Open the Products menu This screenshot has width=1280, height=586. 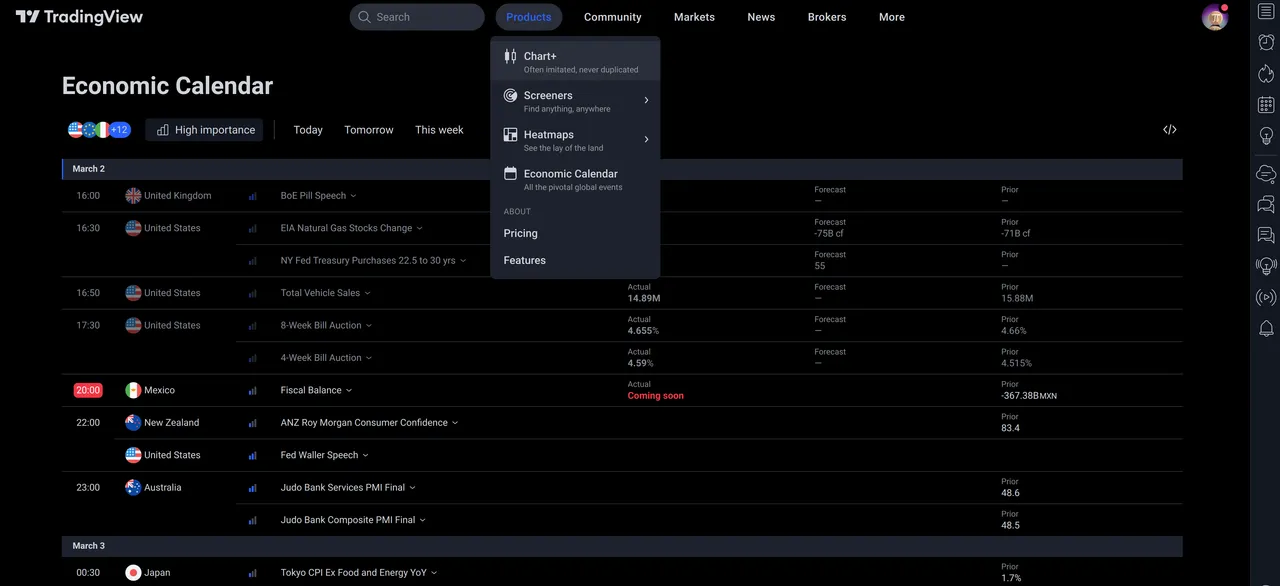529,17
